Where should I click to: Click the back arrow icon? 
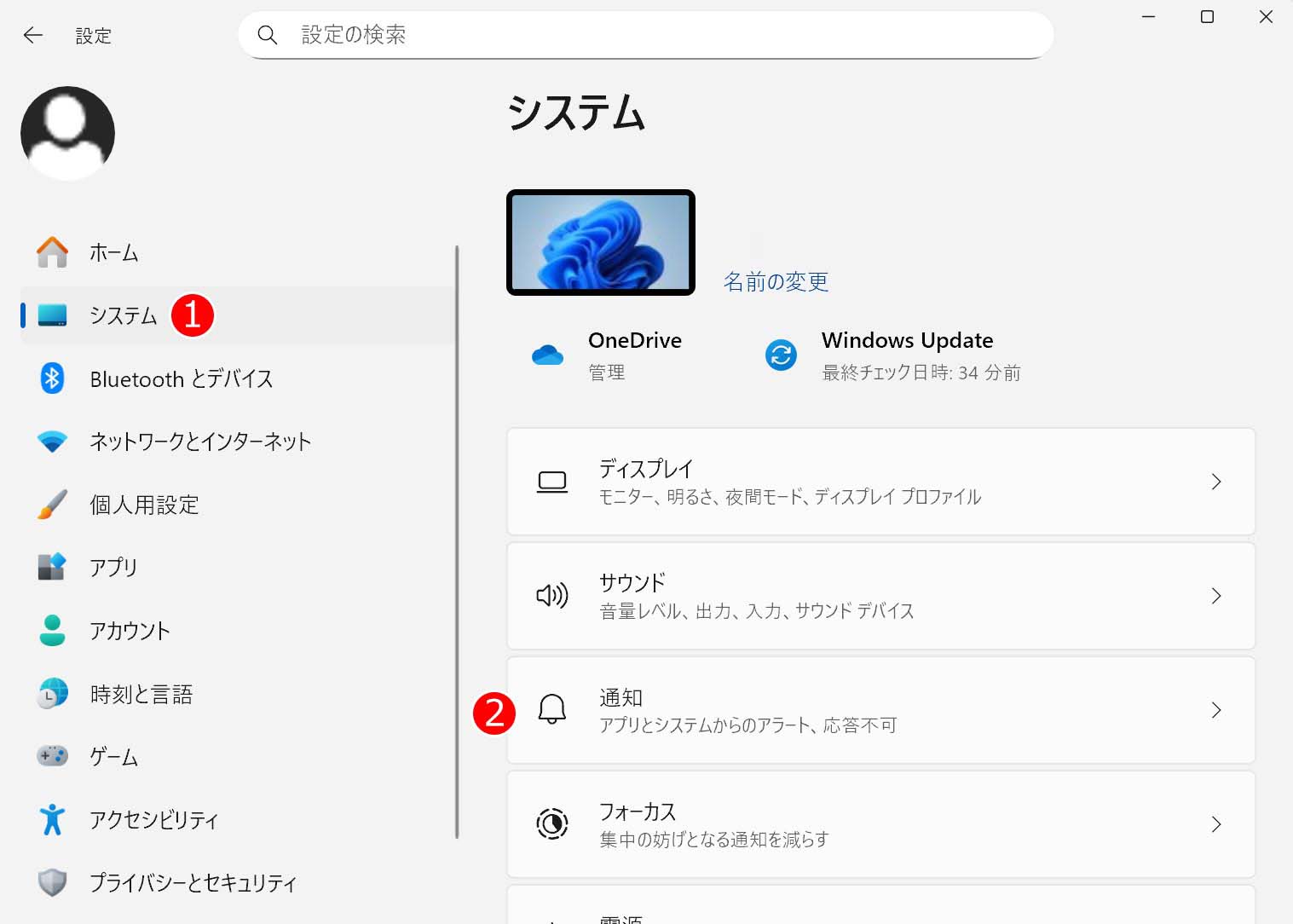33,35
